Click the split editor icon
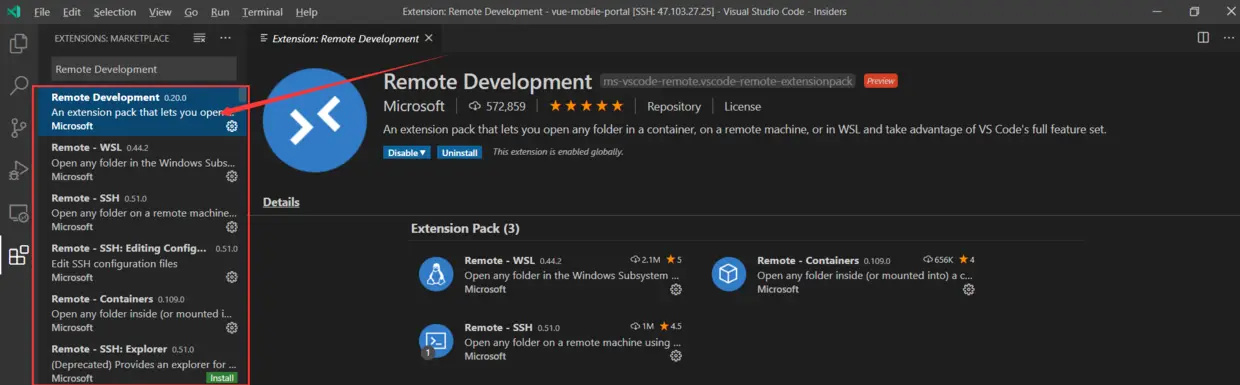Viewport: 1240px width, 385px height. pyautogui.click(x=1203, y=38)
